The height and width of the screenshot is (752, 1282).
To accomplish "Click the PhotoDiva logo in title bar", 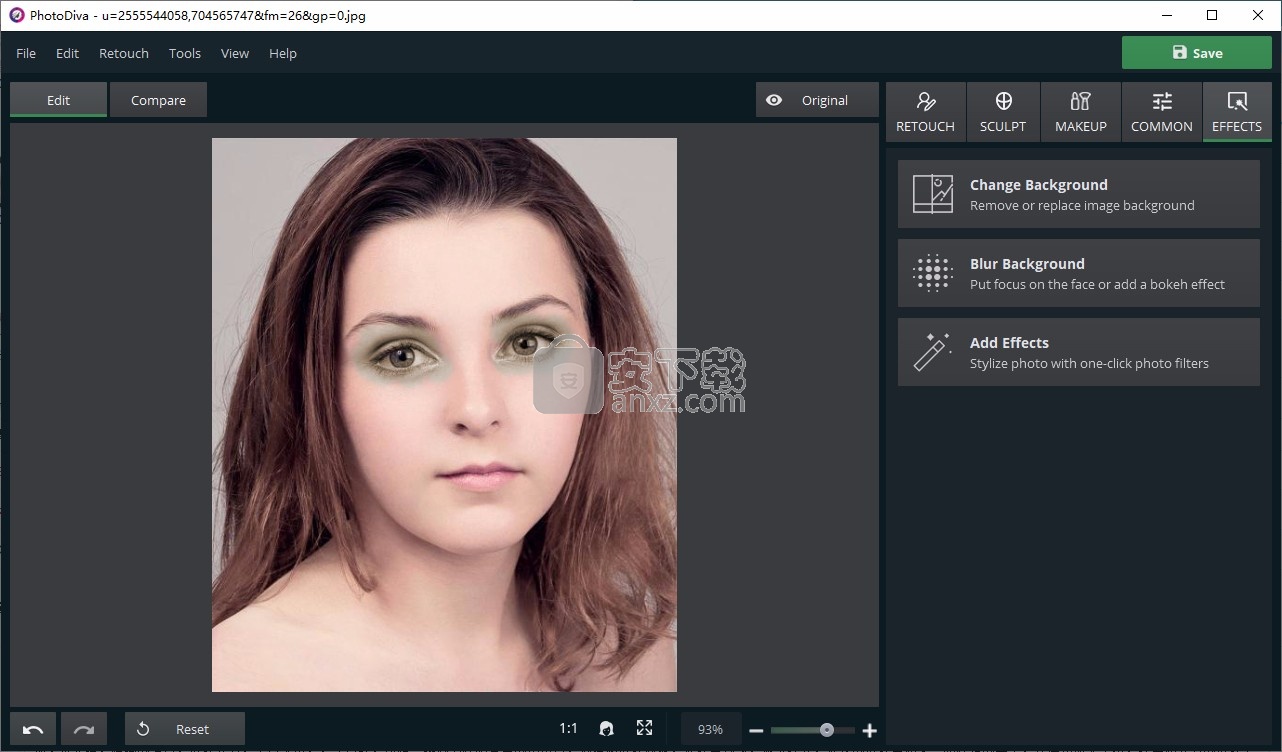I will tap(16, 15).
